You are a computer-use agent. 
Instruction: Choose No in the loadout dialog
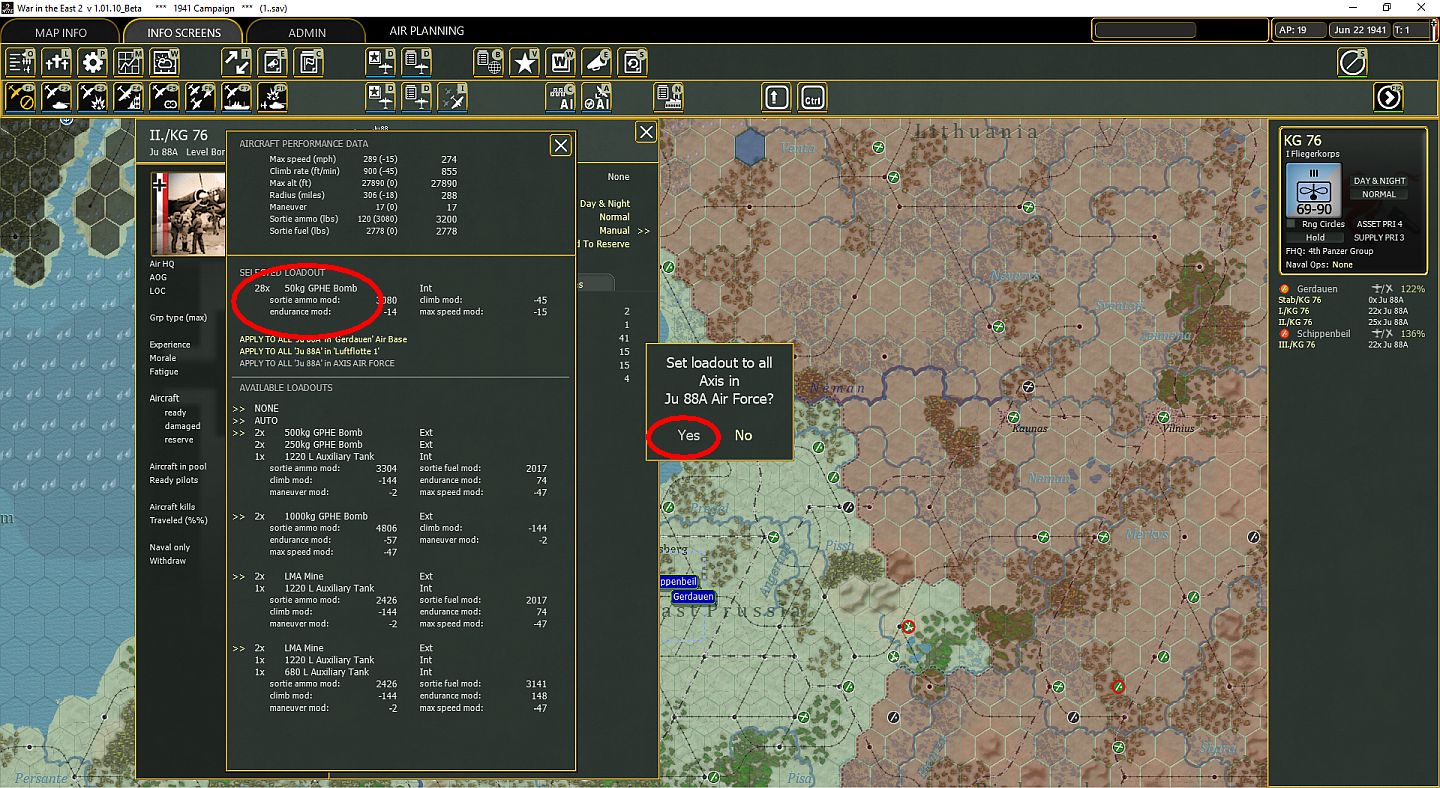(x=744, y=435)
